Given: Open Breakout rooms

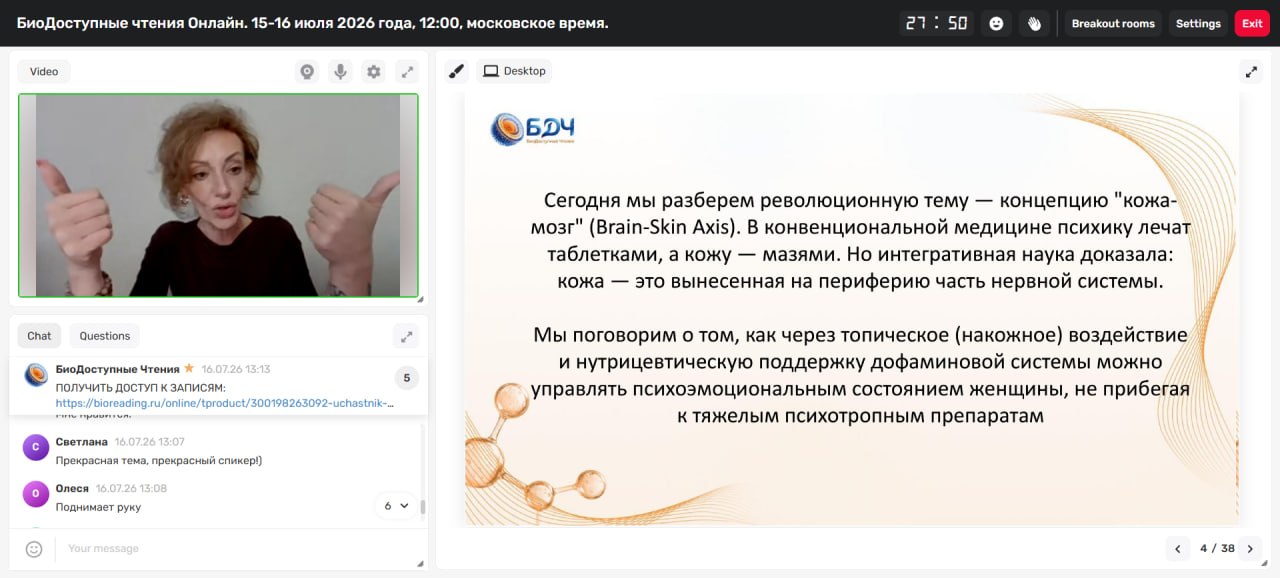Looking at the screenshot, I should (x=1113, y=23).
